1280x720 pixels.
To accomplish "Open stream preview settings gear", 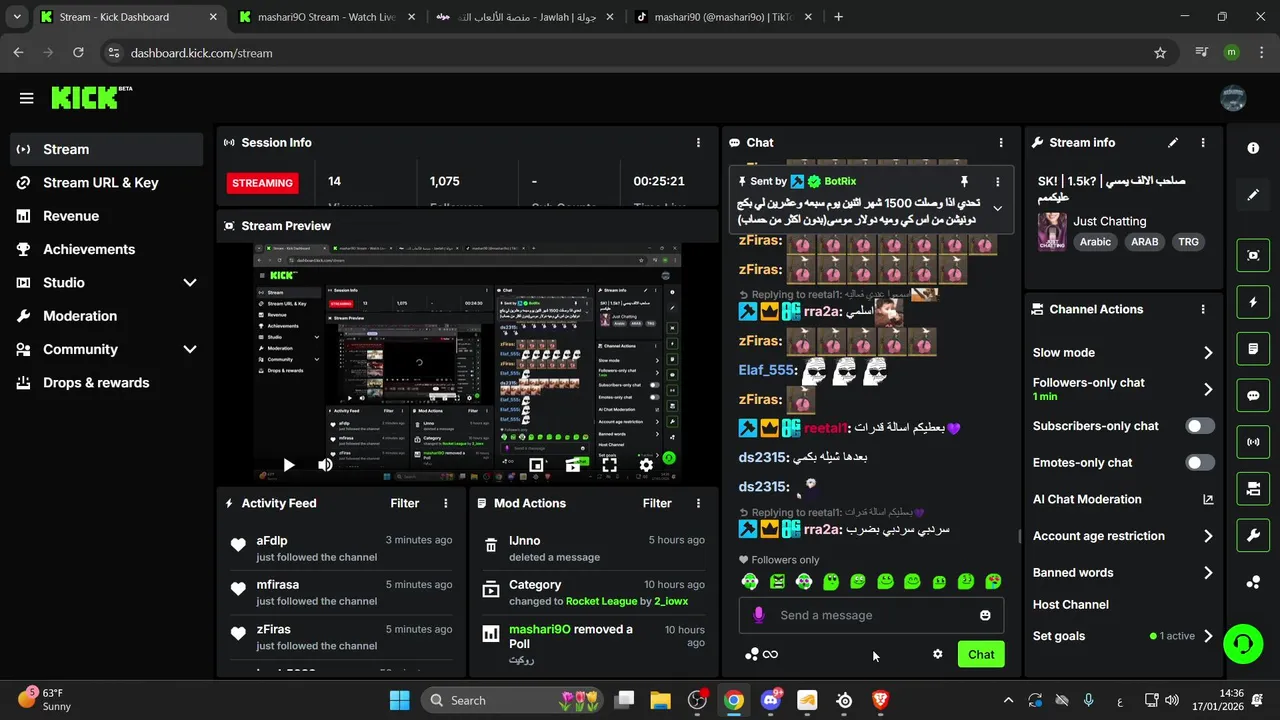I will [646, 465].
